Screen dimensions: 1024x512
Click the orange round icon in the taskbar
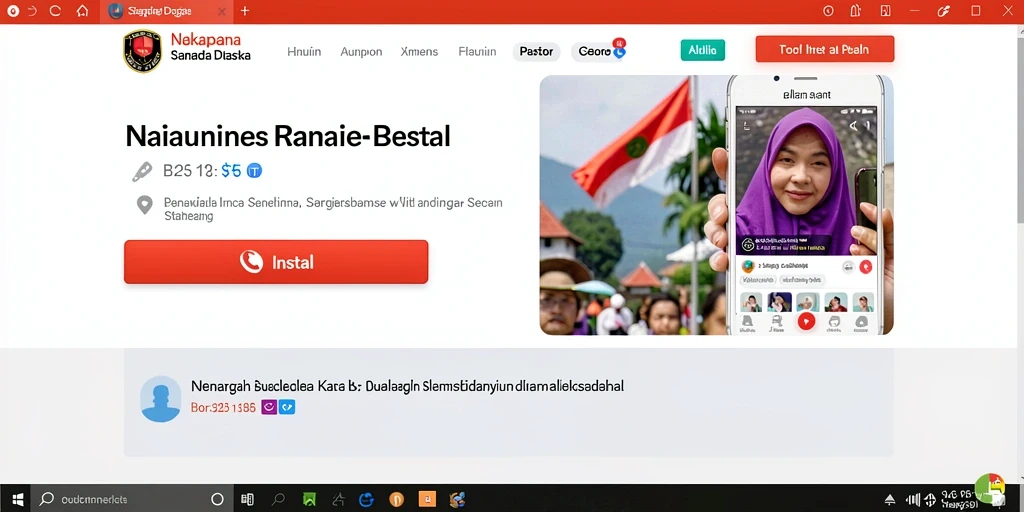coord(396,500)
